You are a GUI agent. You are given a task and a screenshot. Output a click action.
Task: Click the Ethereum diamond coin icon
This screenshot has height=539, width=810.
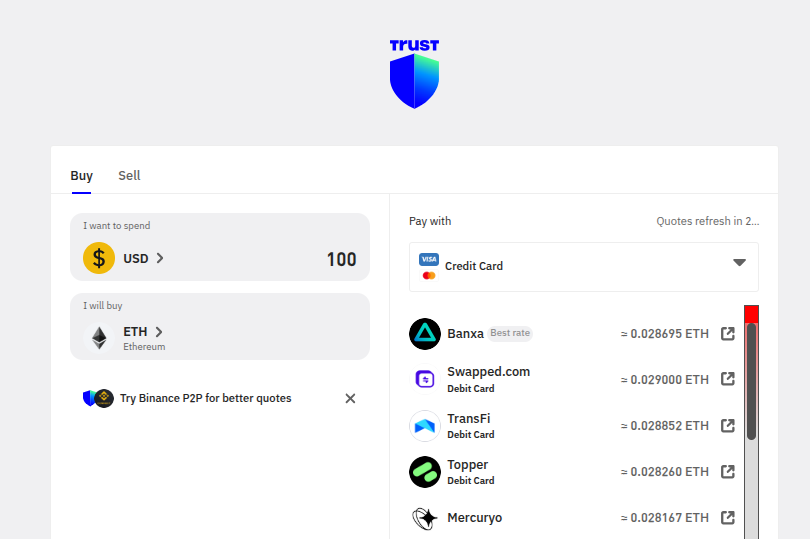pyautogui.click(x=99, y=338)
